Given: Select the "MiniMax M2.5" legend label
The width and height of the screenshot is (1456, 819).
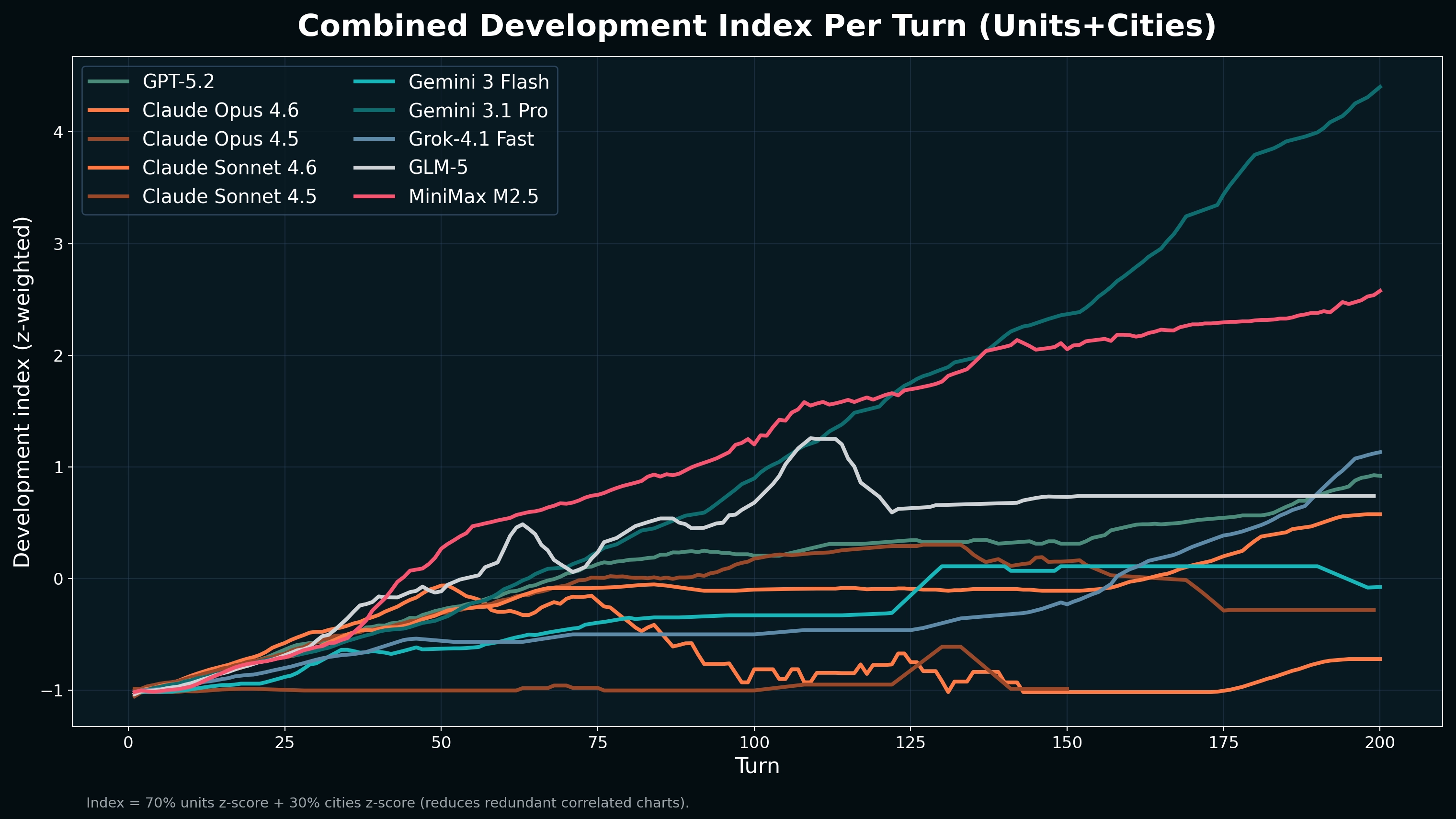Looking at the screenshot, I should (x=474, y=197).
